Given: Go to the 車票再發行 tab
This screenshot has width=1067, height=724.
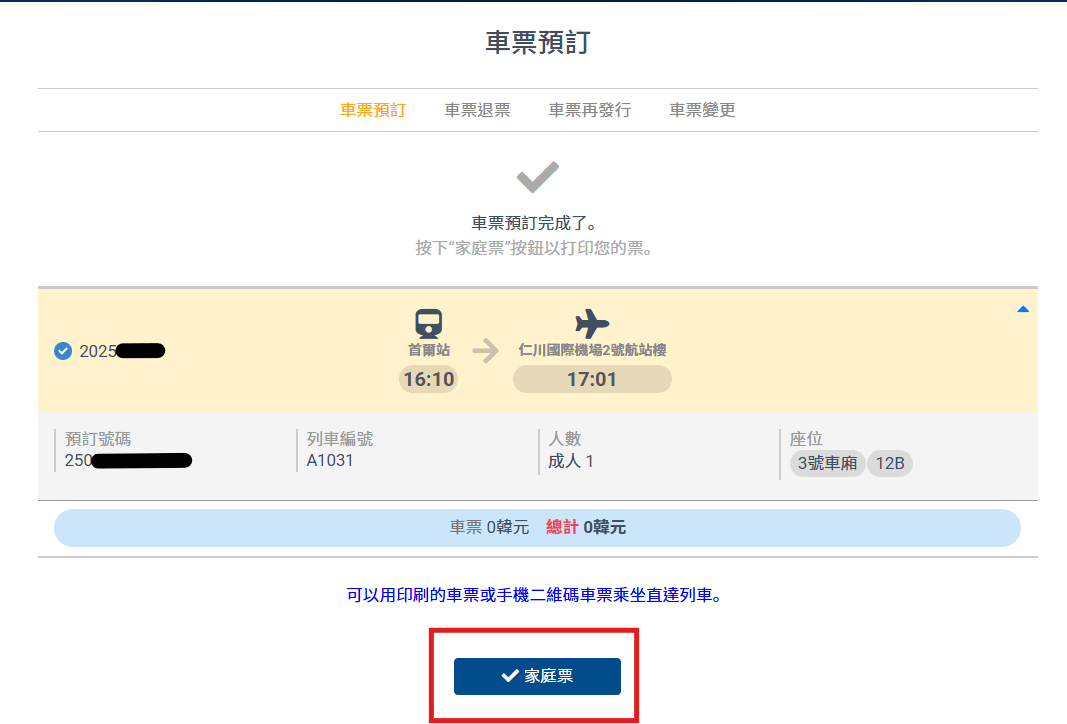Looking at the screenshot, I should [x=589, y=110].
